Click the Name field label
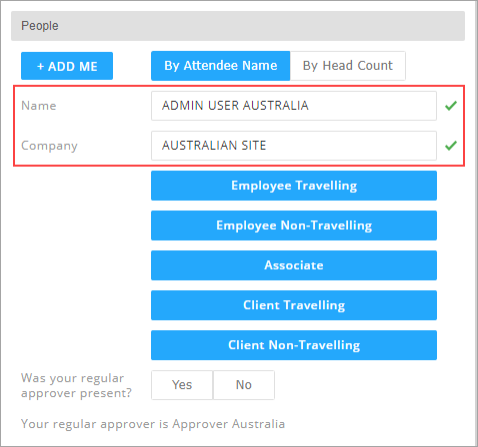 click(39, 106)
